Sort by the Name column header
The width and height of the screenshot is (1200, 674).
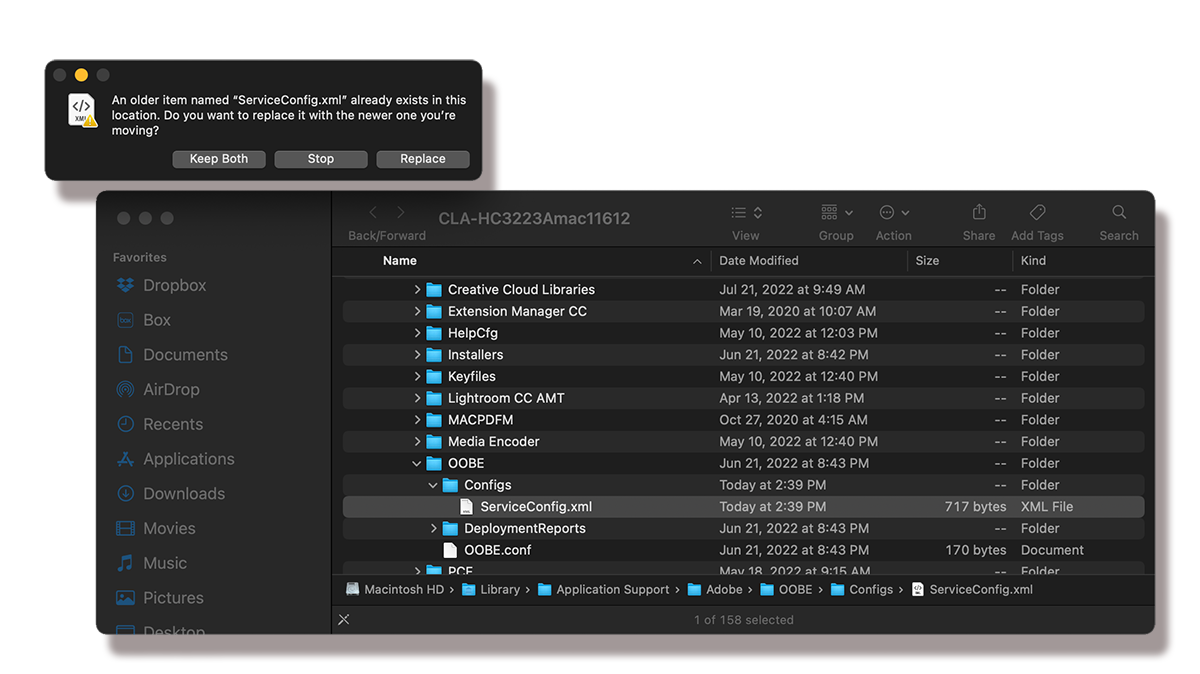[x=400, y=261]
